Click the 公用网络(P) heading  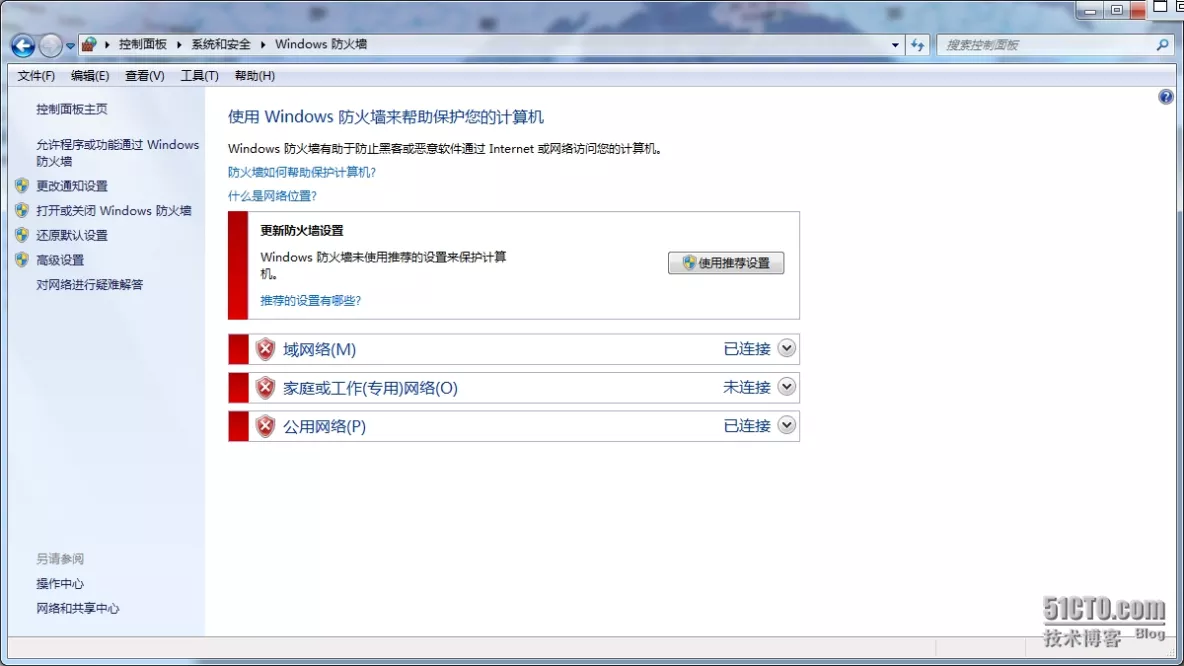click(325, 427)
